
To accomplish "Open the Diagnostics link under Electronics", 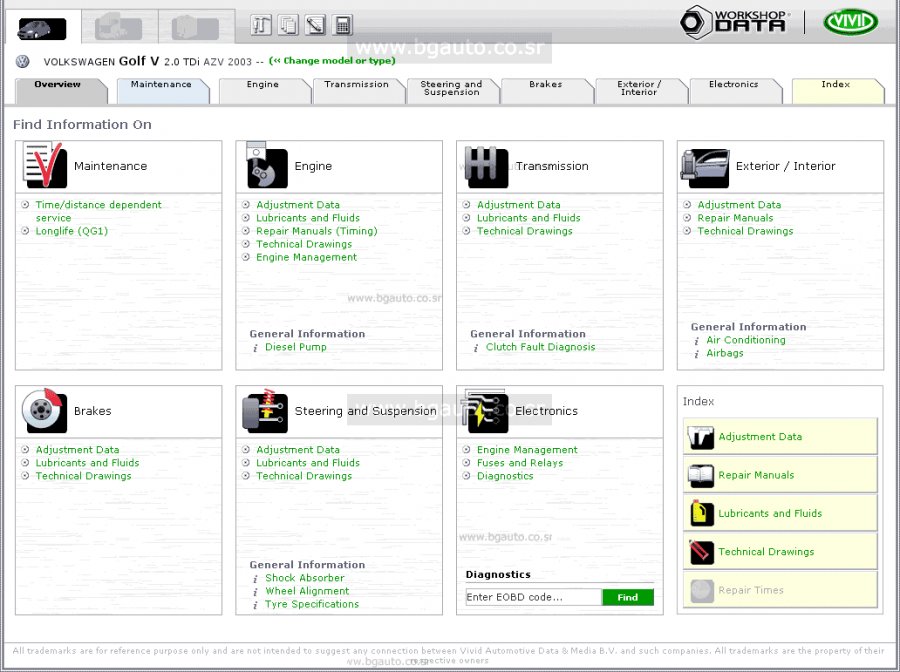I will pos(505,476).
